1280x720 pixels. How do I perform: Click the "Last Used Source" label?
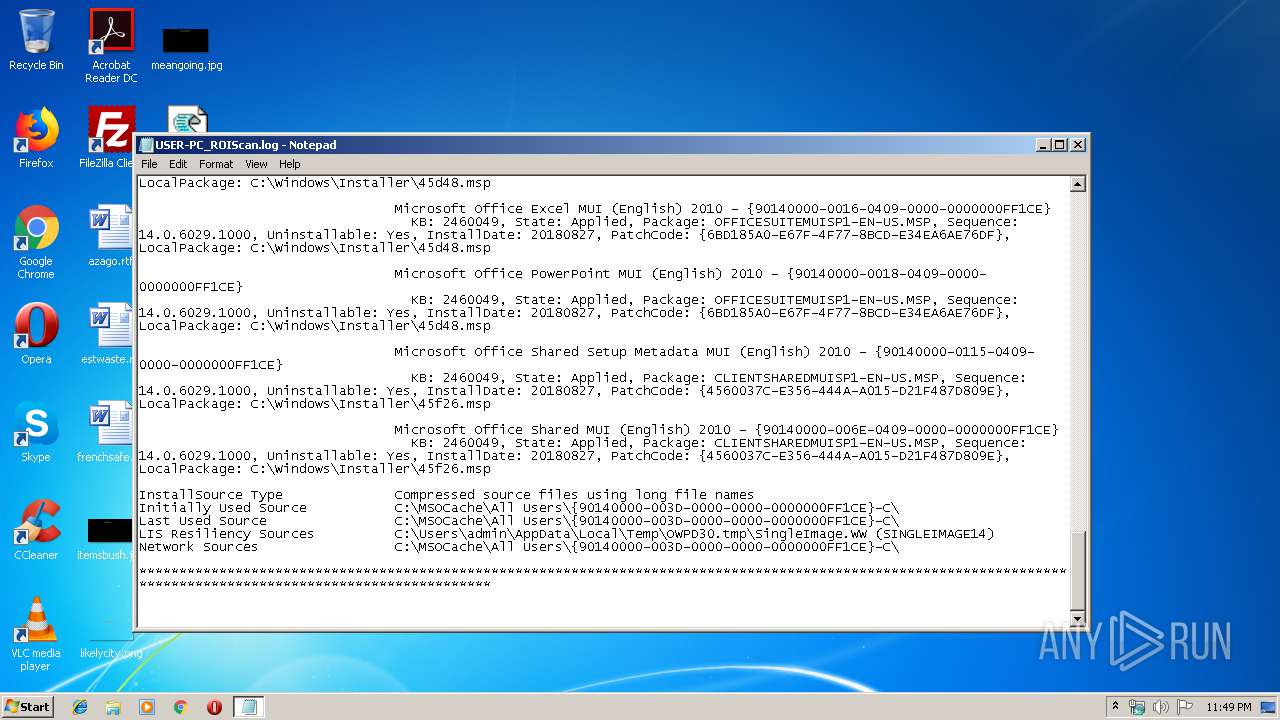(203, 521)
